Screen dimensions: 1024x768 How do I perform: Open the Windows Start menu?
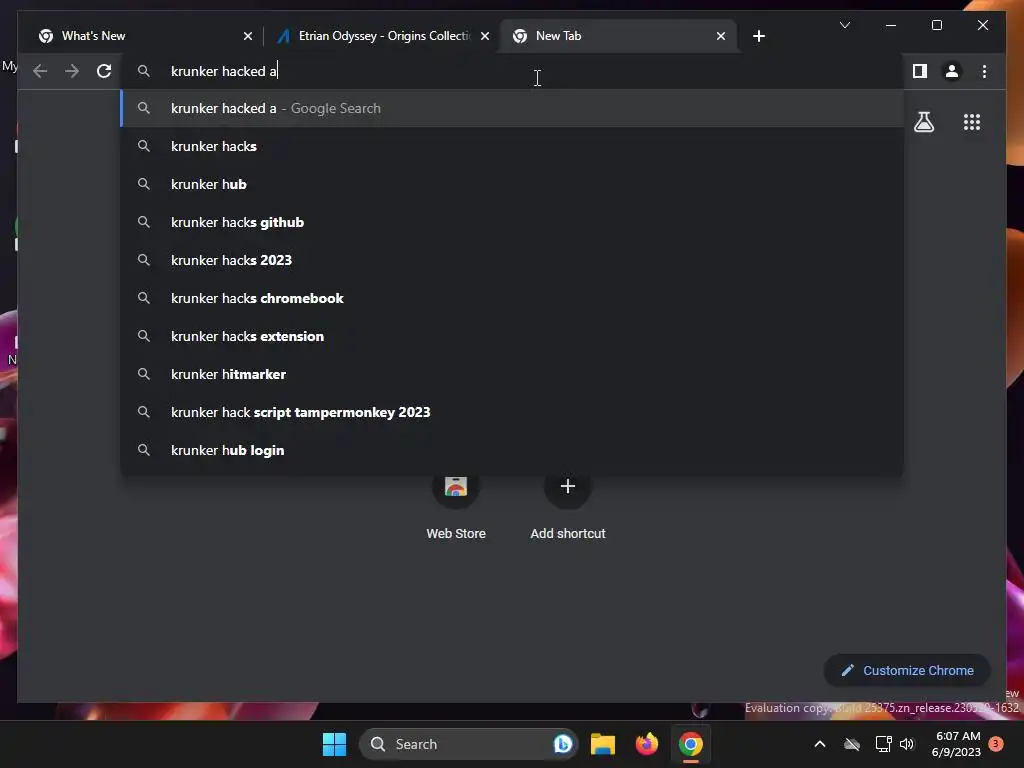[x=334, y=744]
